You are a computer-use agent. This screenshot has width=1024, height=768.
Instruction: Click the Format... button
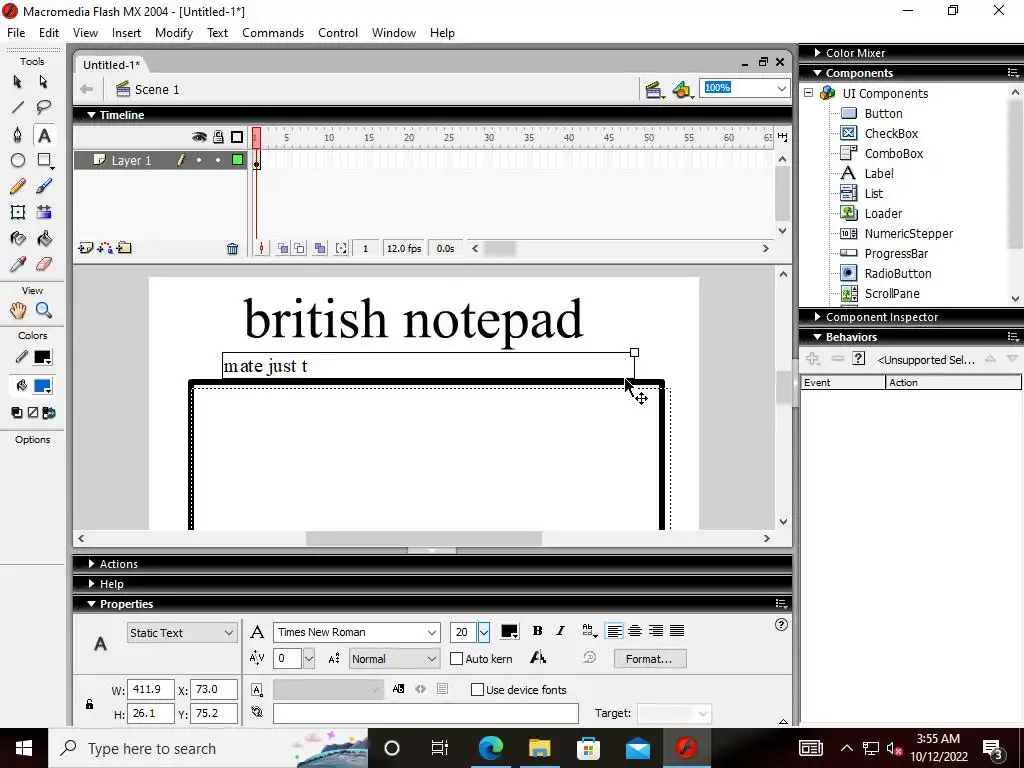[x=650, y=659]
